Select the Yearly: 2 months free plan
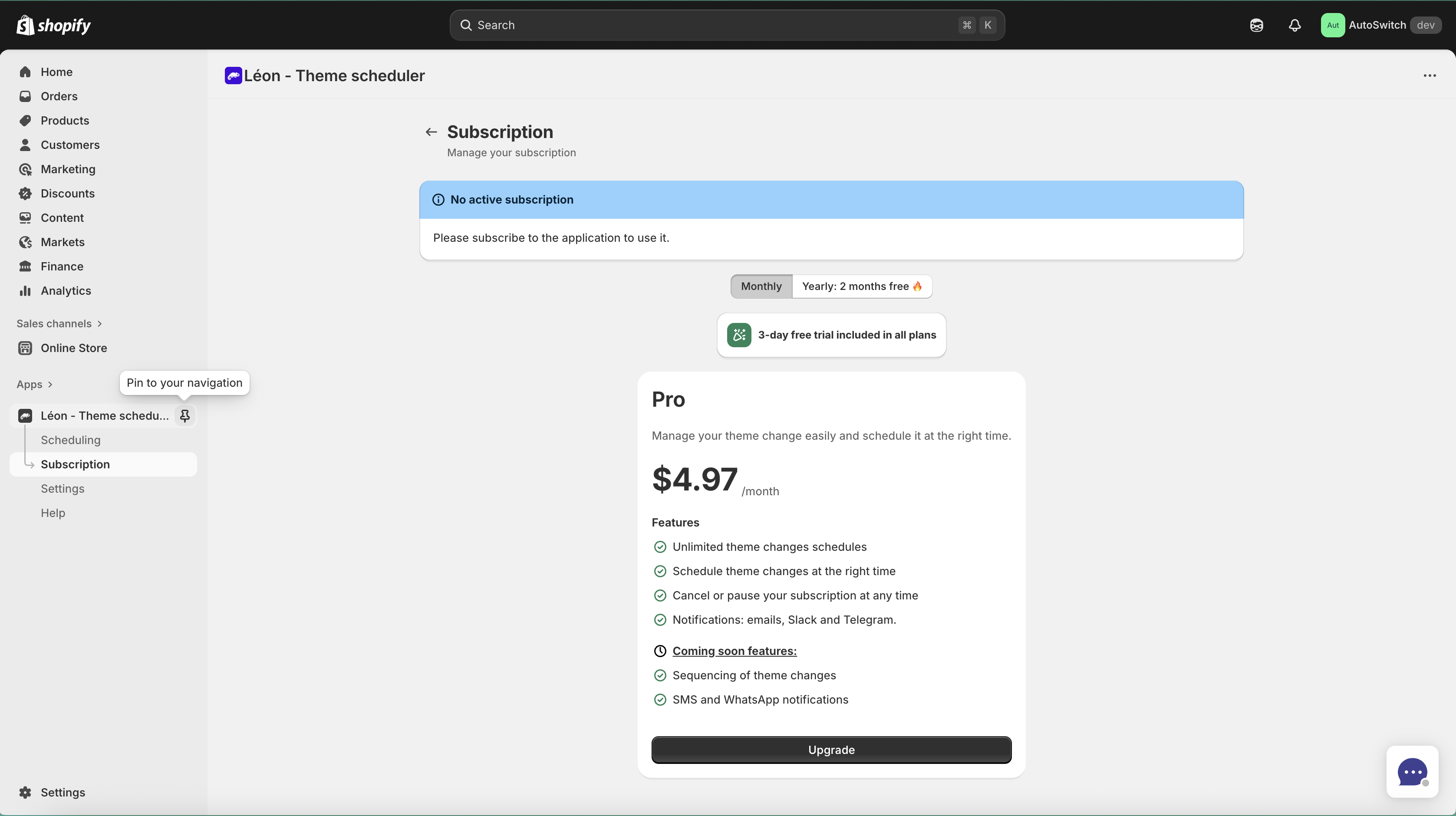The image size is (1456, 816). pos(861,286)
